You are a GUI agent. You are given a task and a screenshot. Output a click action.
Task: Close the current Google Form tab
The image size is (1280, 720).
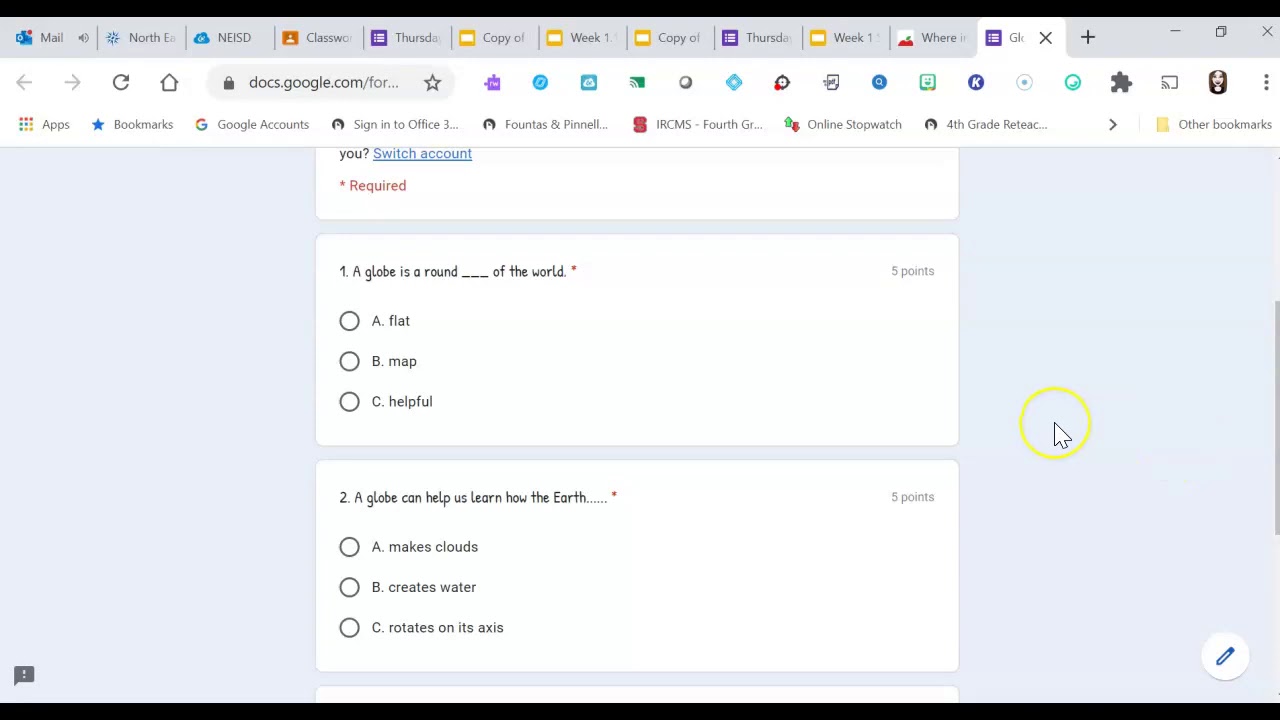pyautogui.click(x=1046, y=38)
